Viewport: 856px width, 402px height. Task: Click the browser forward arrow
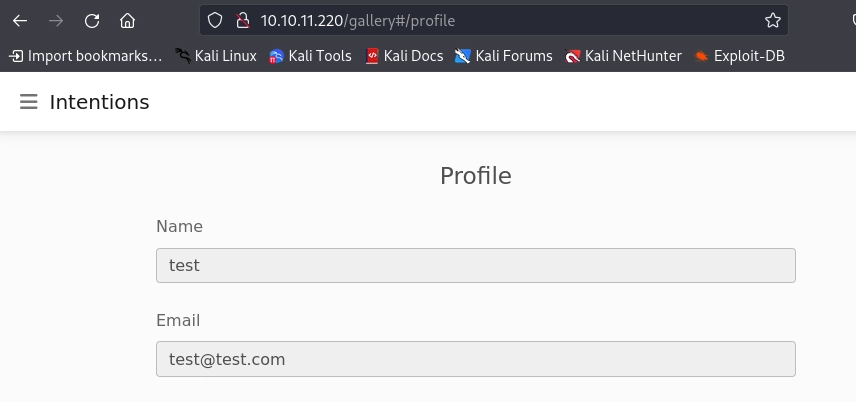pyautogui.click(x=56, y=20)
